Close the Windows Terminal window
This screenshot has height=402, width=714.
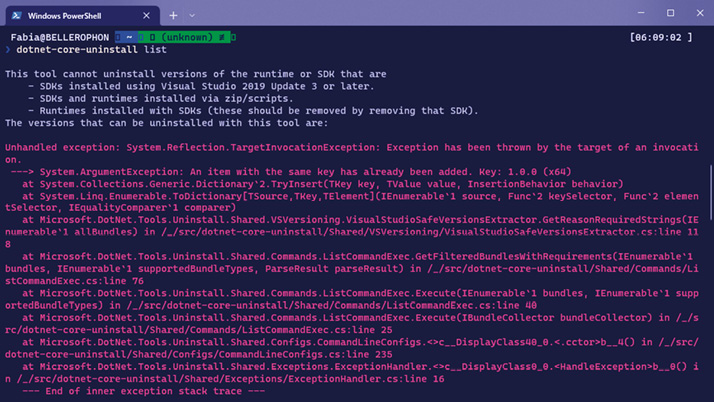coord(700,13)
